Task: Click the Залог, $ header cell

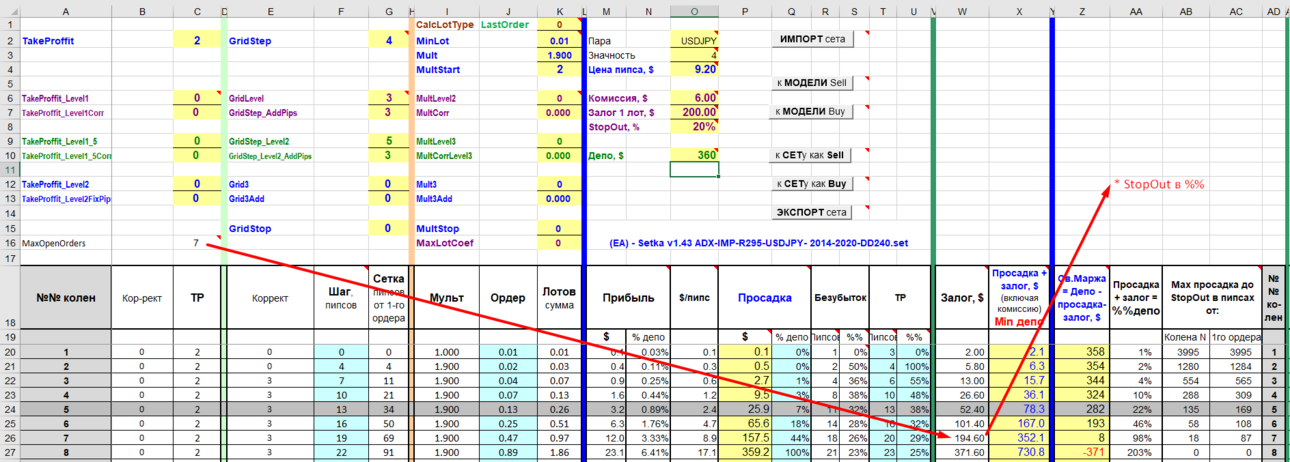Action: (x=962, y=298)
